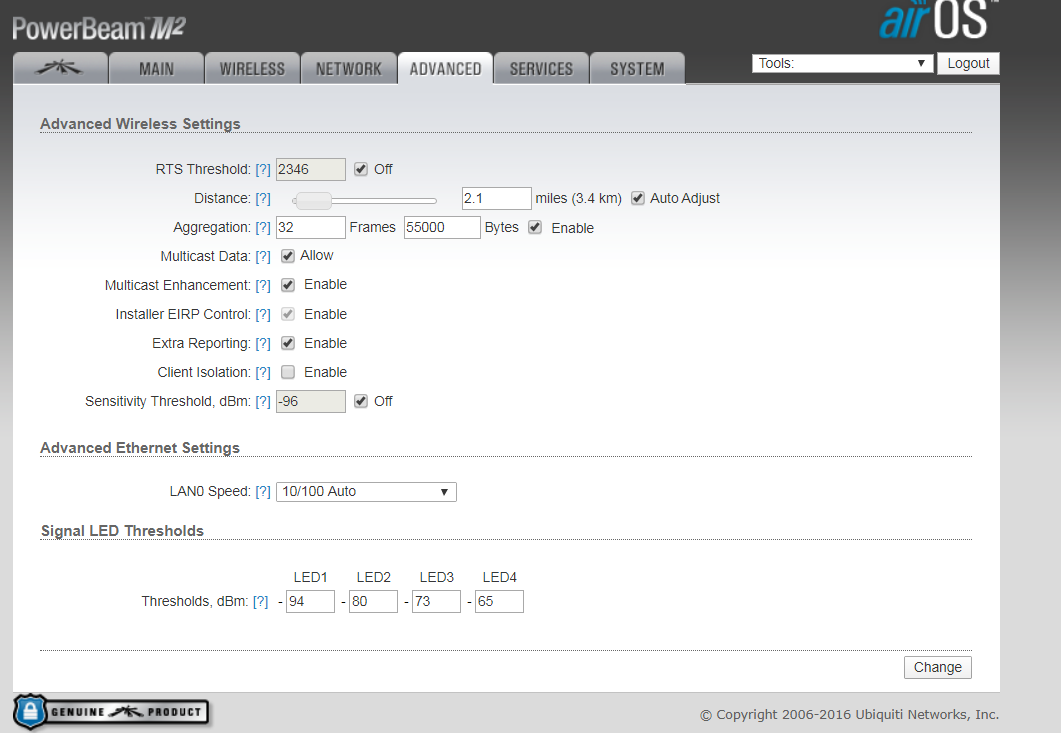Switch to the NETWORK tab
The width and height of the screenshot is (1061, 733).
click(348, 68)
